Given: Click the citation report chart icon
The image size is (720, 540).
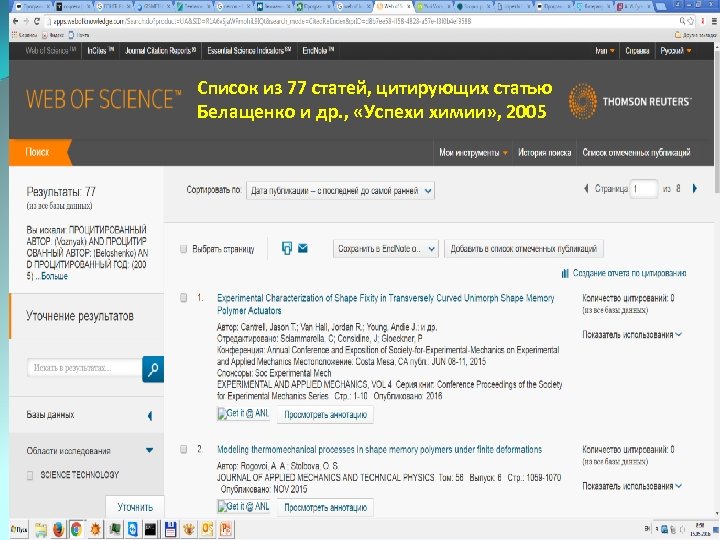Looking at the screenshot, I should pyautogui.click(x=565, y=273).
